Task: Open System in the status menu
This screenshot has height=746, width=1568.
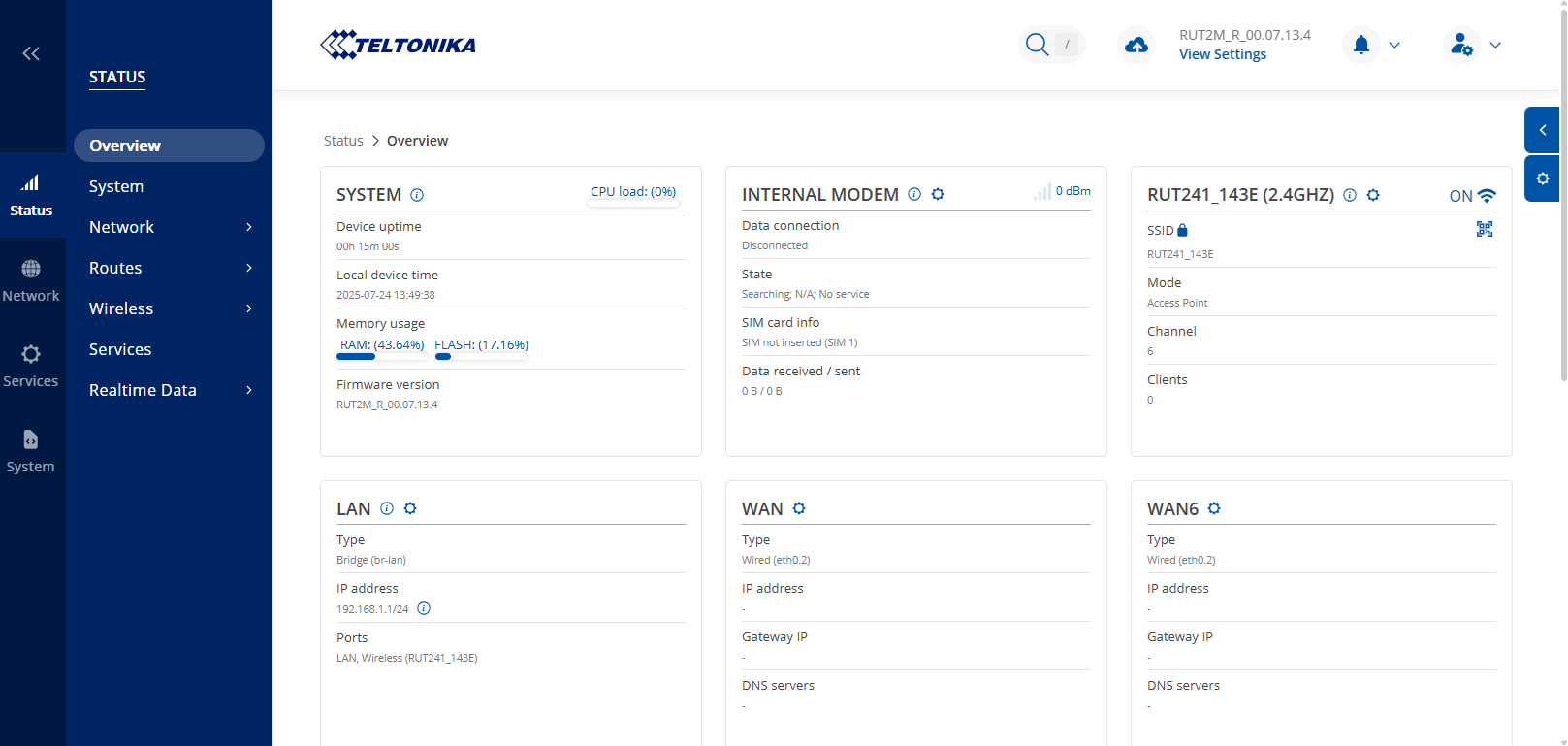Action: (x=116, y=186)
